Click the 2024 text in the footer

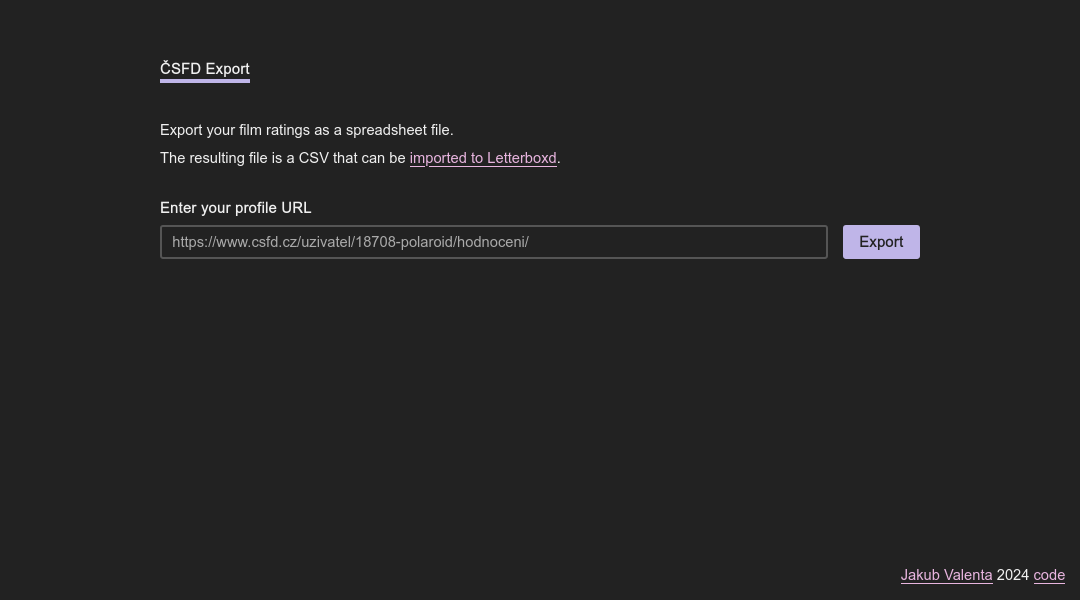point(1012,575)
